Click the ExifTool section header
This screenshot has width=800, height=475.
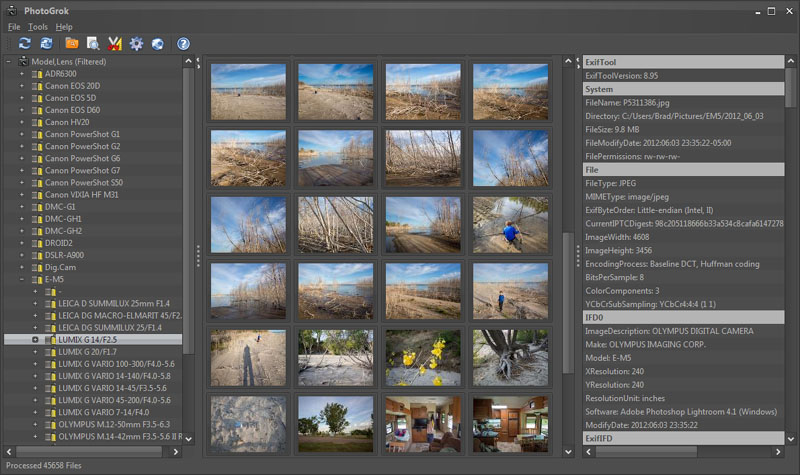tap(683, 62)
